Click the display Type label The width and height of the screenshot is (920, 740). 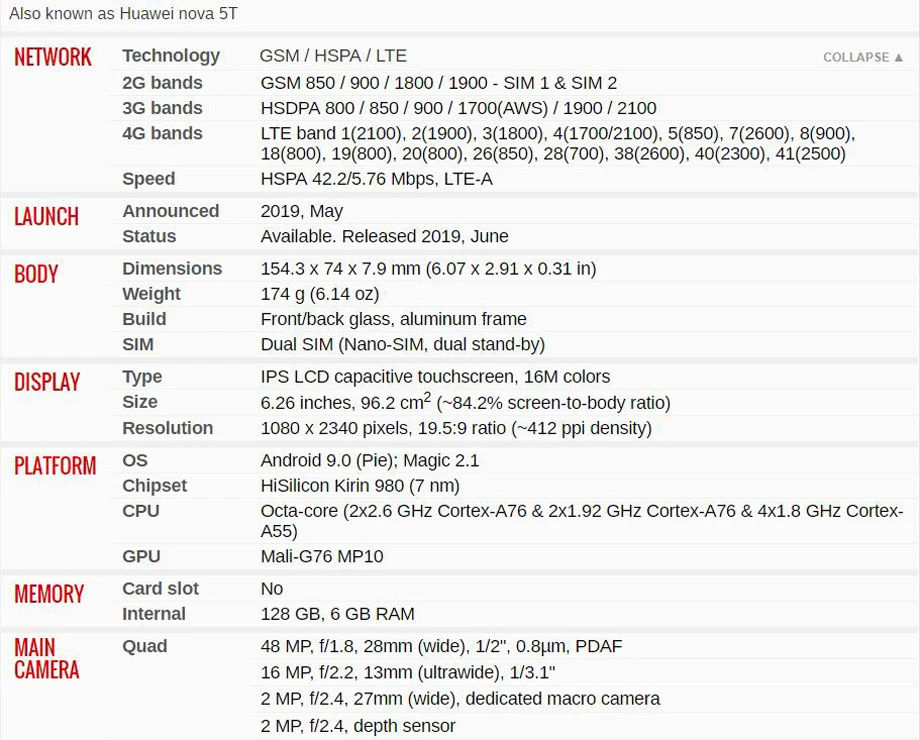coord(142,377)
